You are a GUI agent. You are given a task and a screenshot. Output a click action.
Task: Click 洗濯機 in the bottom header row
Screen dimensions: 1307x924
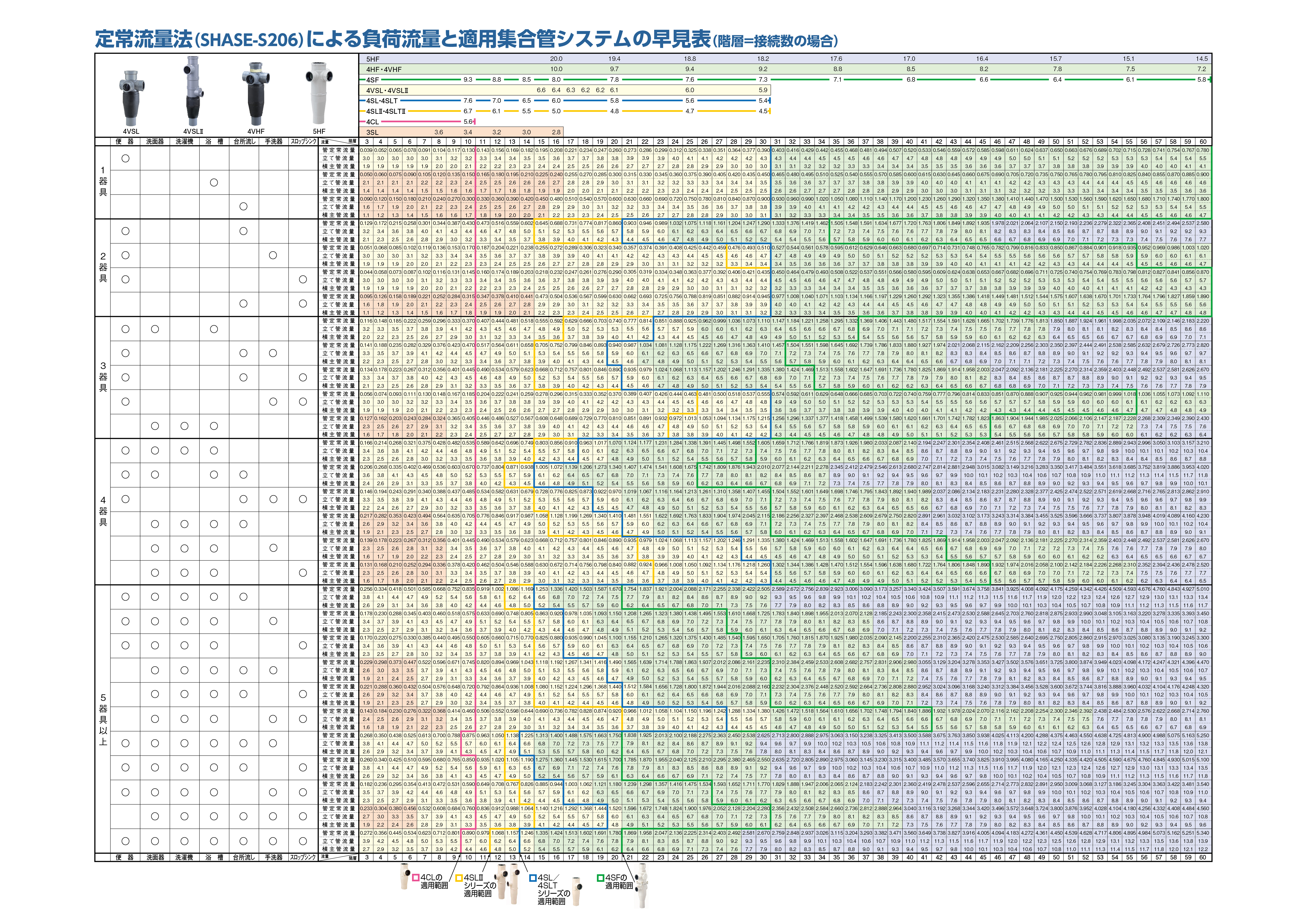184,857
